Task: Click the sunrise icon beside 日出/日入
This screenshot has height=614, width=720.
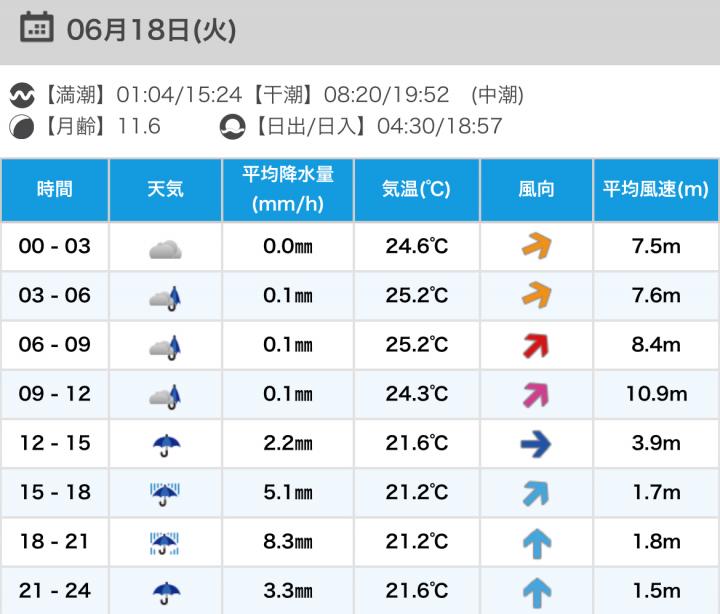Action: point(230,127)
